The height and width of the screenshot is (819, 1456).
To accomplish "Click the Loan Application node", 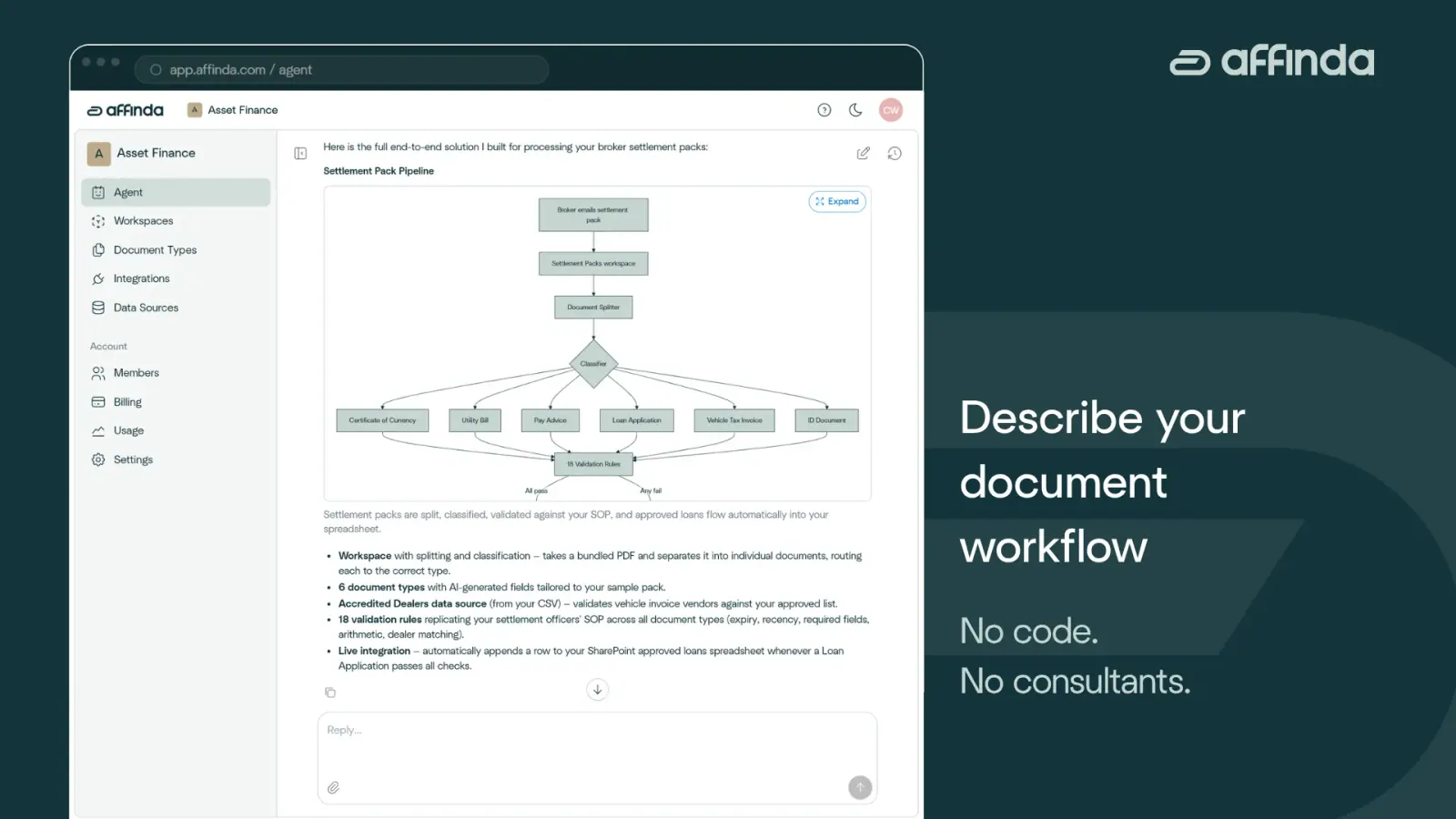I will 637,420.
